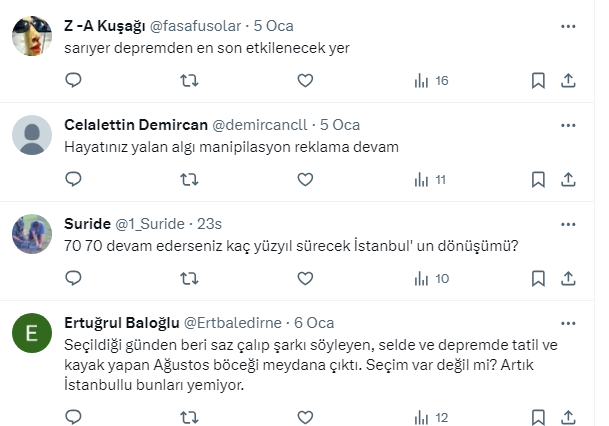Like Suride's tweet about İstanbul
609x426 pixels.
pyautogui.click(x=305, y=278)
